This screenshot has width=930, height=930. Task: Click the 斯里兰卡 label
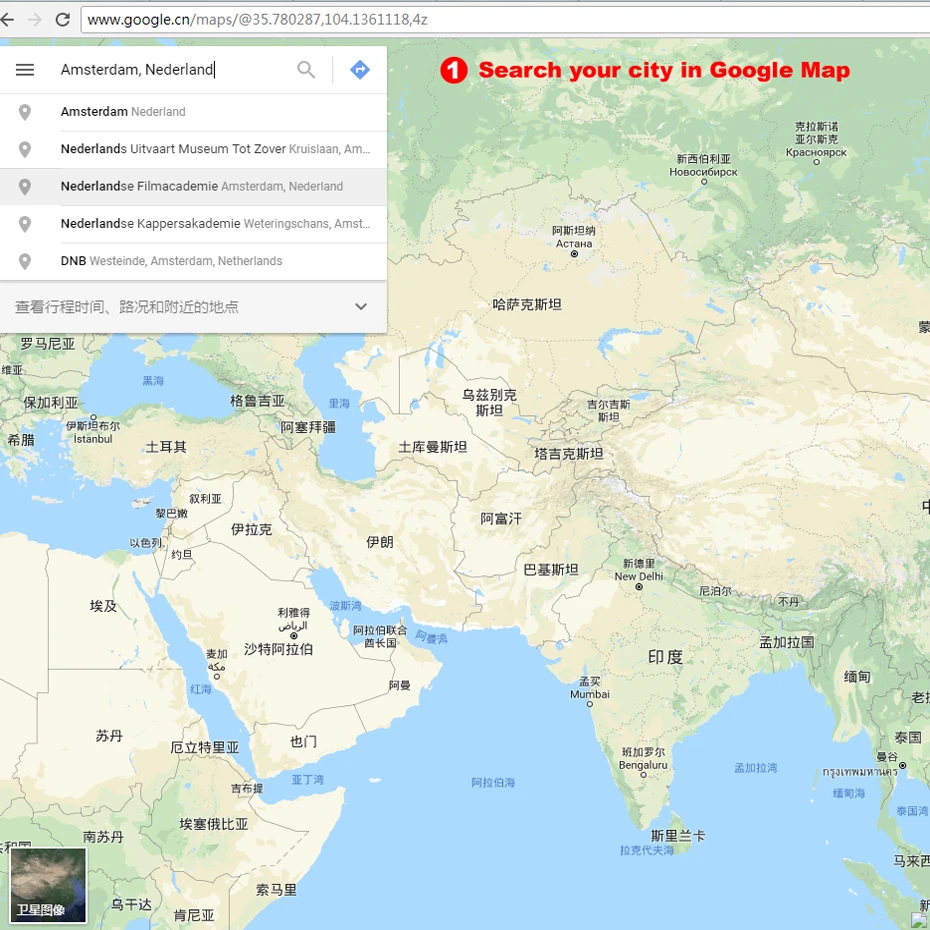pyautogui.click(x=678, y=836)
